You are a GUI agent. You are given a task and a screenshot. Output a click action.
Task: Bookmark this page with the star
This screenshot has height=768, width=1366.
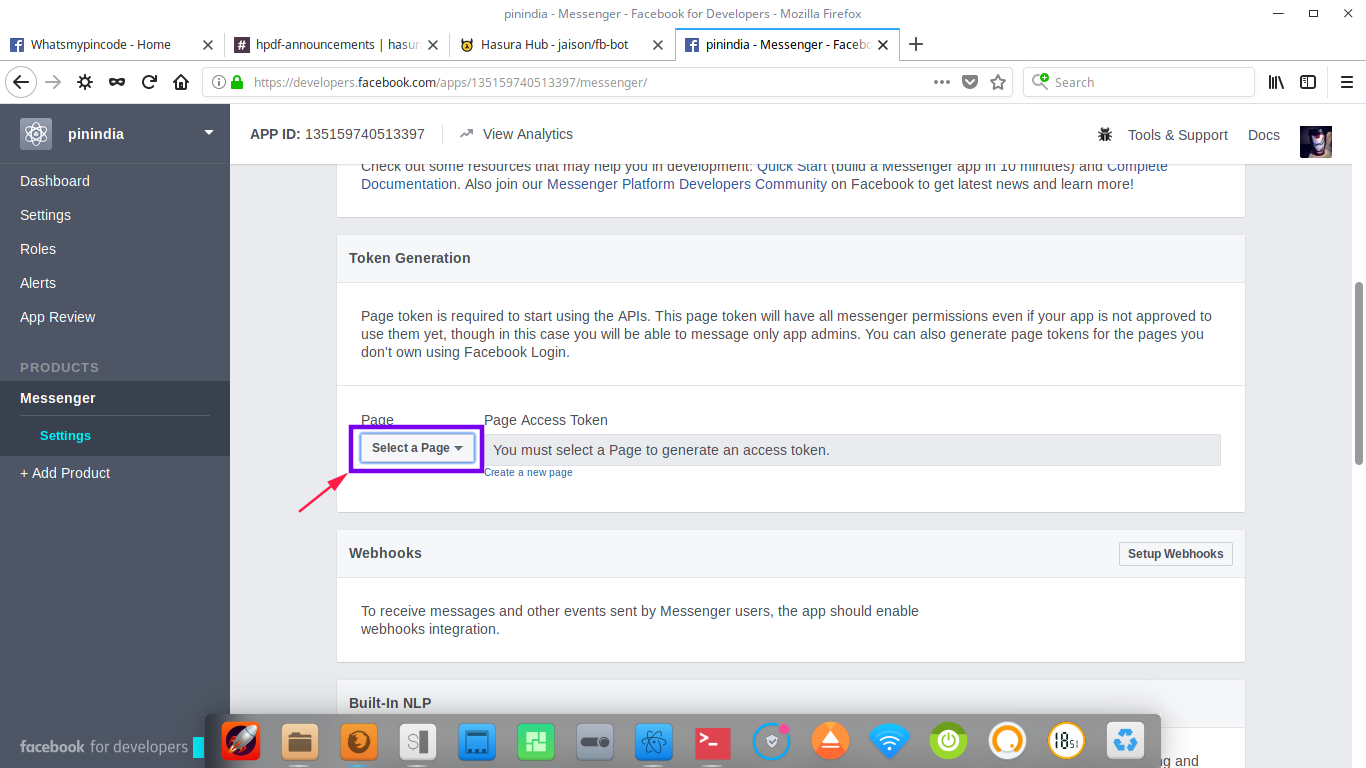998,82
